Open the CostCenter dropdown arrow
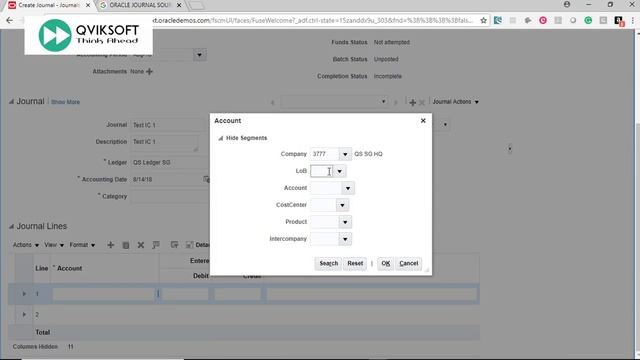This screenshot has width=640, height=360. (342, 205)
